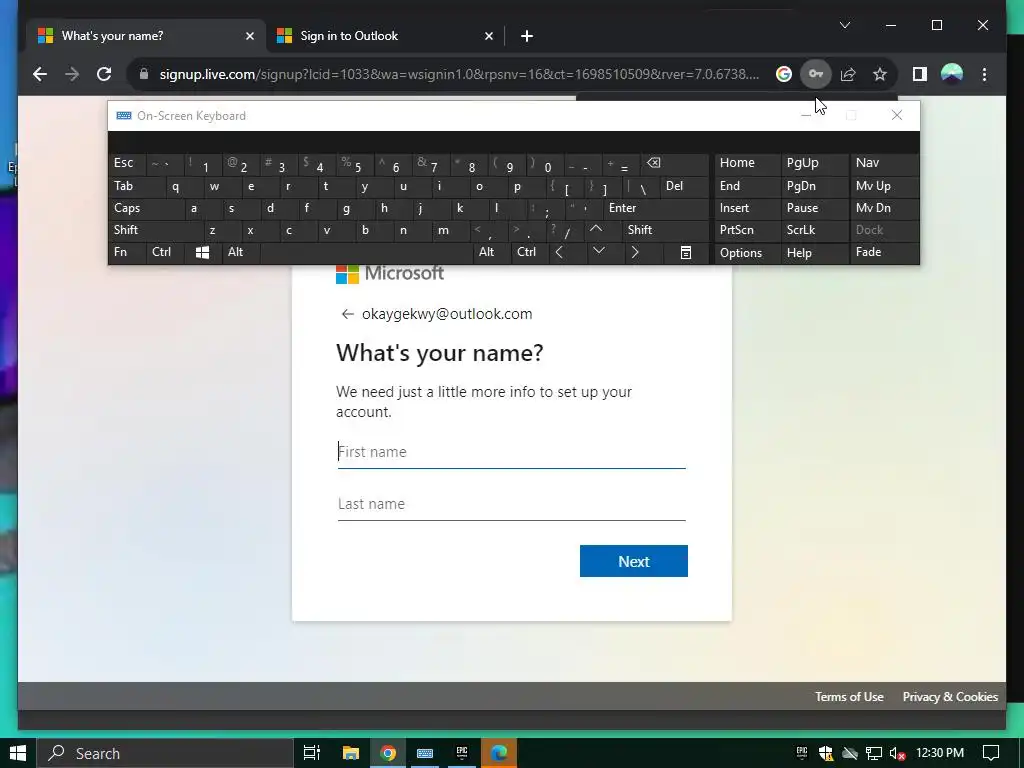Open the saved passwords key icon
Image resolution: width=1024 pixels, height=768 pixels.
tap(816, 74)
